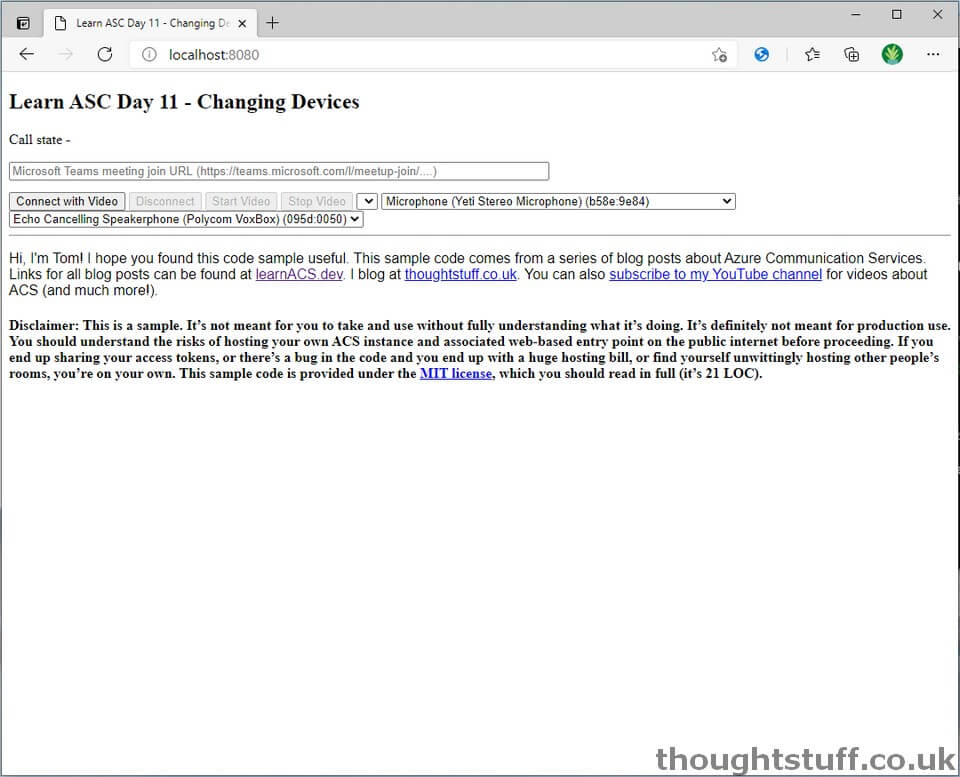The height and width of the screenshot is (777, 960).
Task: Open the MIT license link
Action: (456, 373)
